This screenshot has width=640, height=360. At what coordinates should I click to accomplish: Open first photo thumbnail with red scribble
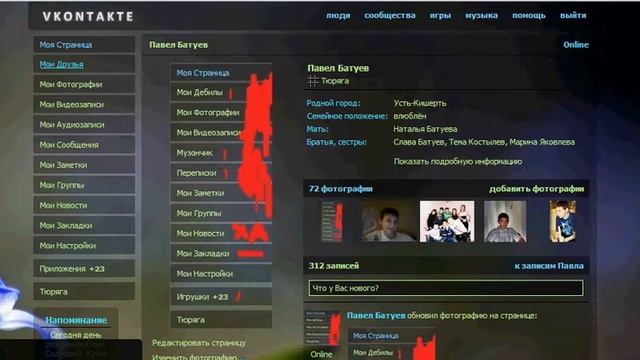pos(332,222)
